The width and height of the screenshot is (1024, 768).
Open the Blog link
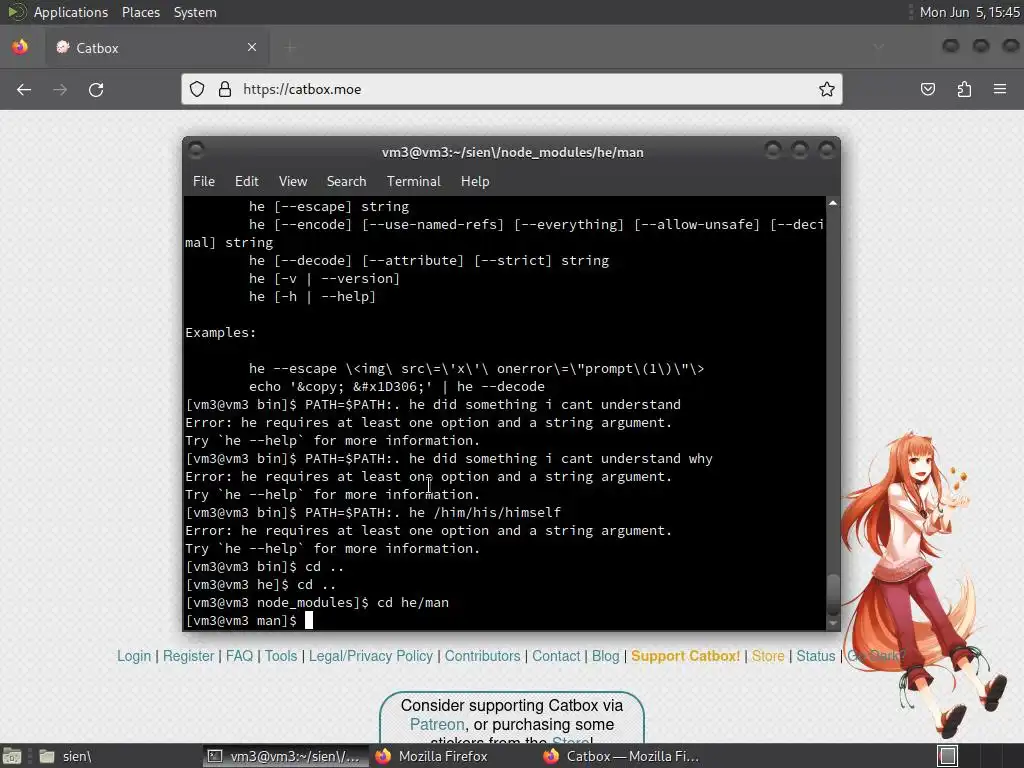pos(605,656)
